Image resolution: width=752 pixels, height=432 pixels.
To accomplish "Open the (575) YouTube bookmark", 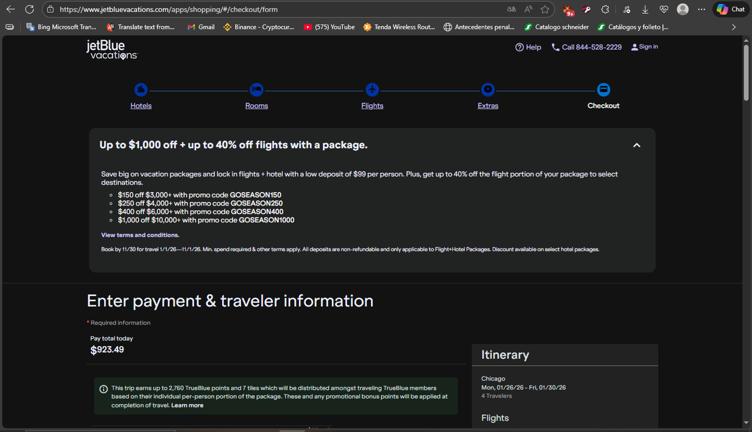I will (329, 27).
